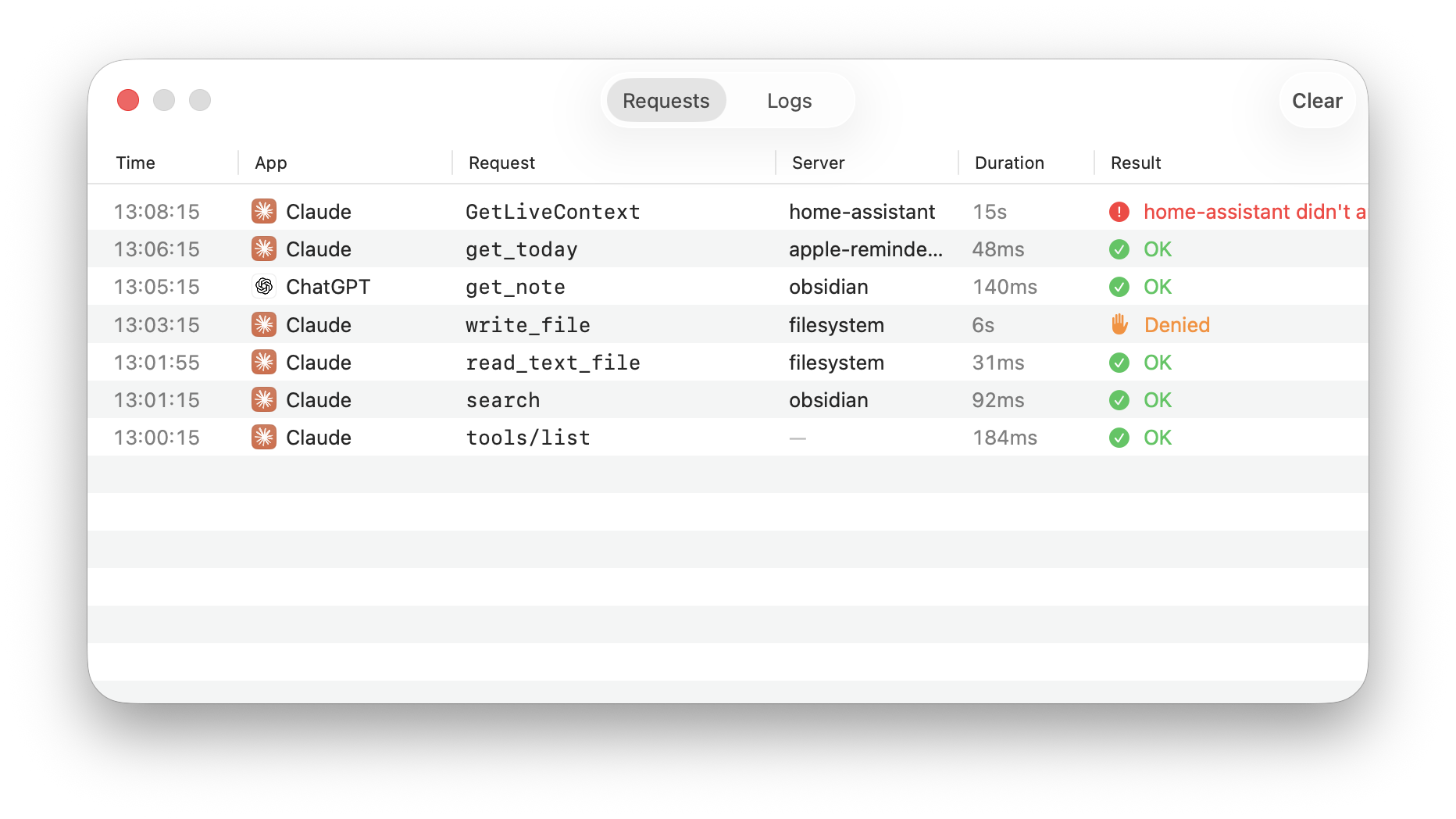Screen dimensions: 1456x819
Task: Click the Claude icon in the read_text_file row
Action: 264,362
